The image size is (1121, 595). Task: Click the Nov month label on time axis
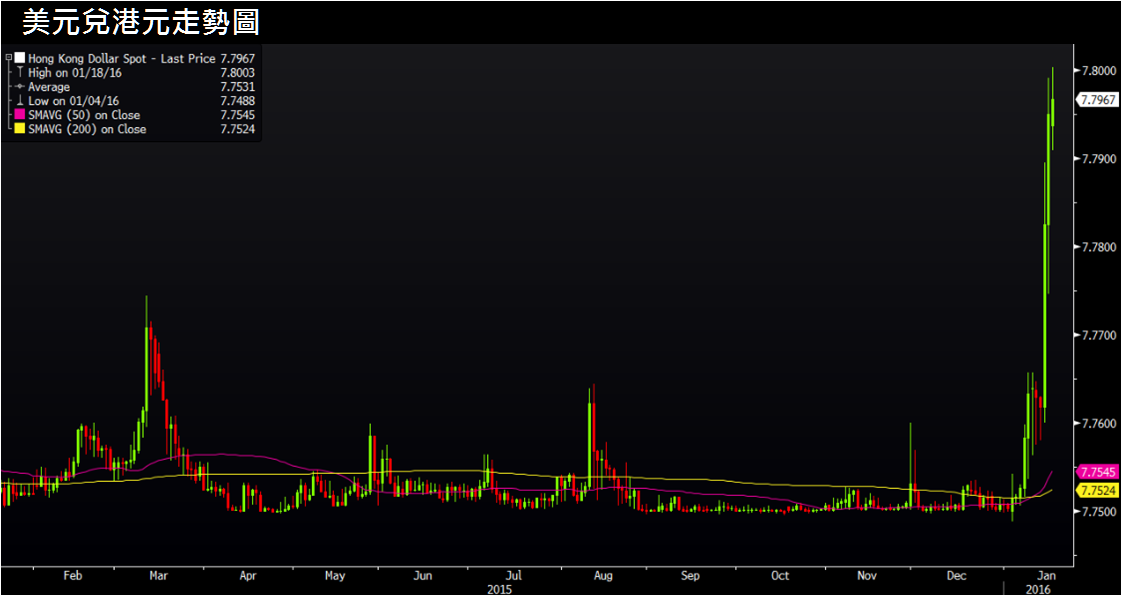(867, 576)
